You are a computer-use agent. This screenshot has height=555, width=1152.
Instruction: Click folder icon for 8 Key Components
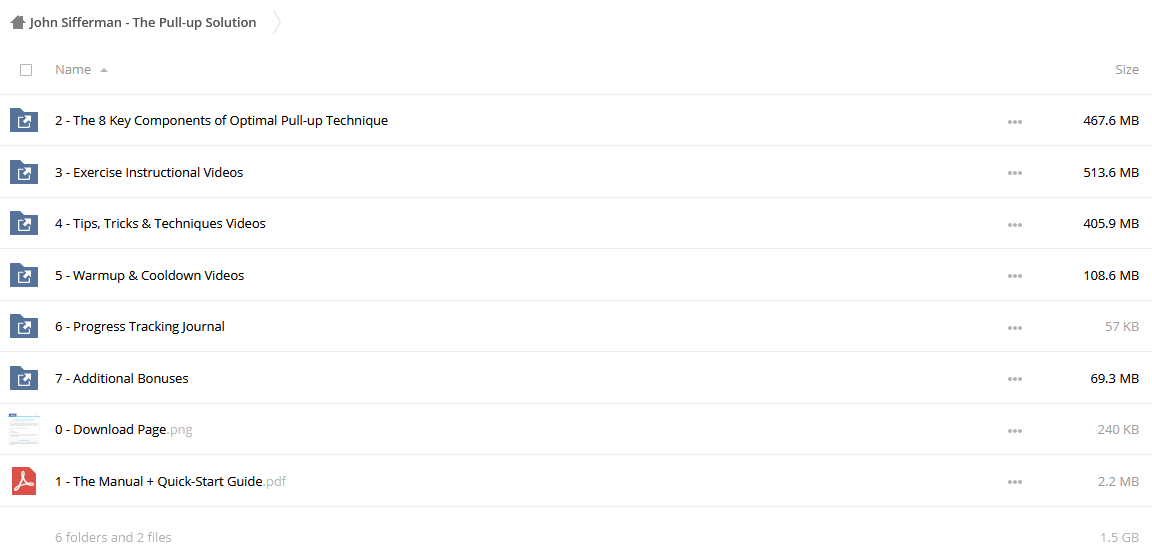[x=24, y=121]
